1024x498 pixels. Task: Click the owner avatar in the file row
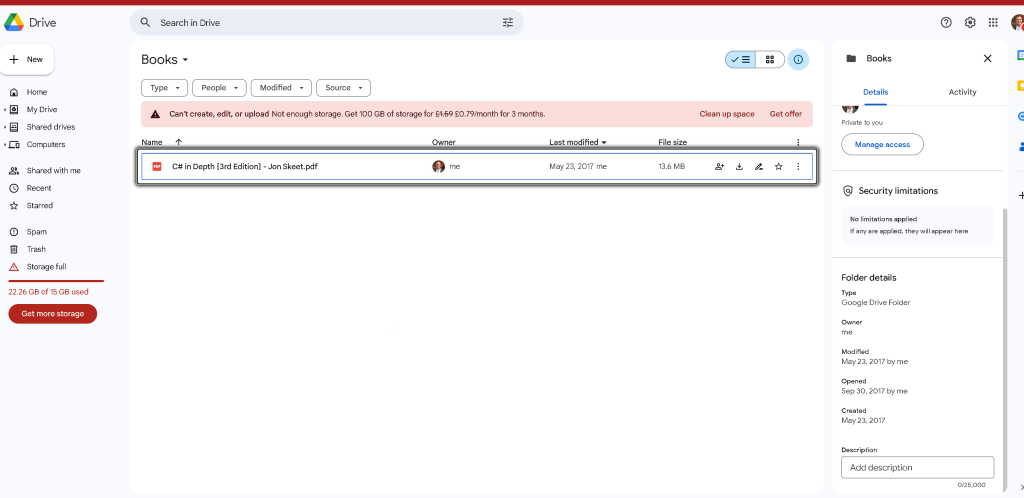(x=438, y=166)
